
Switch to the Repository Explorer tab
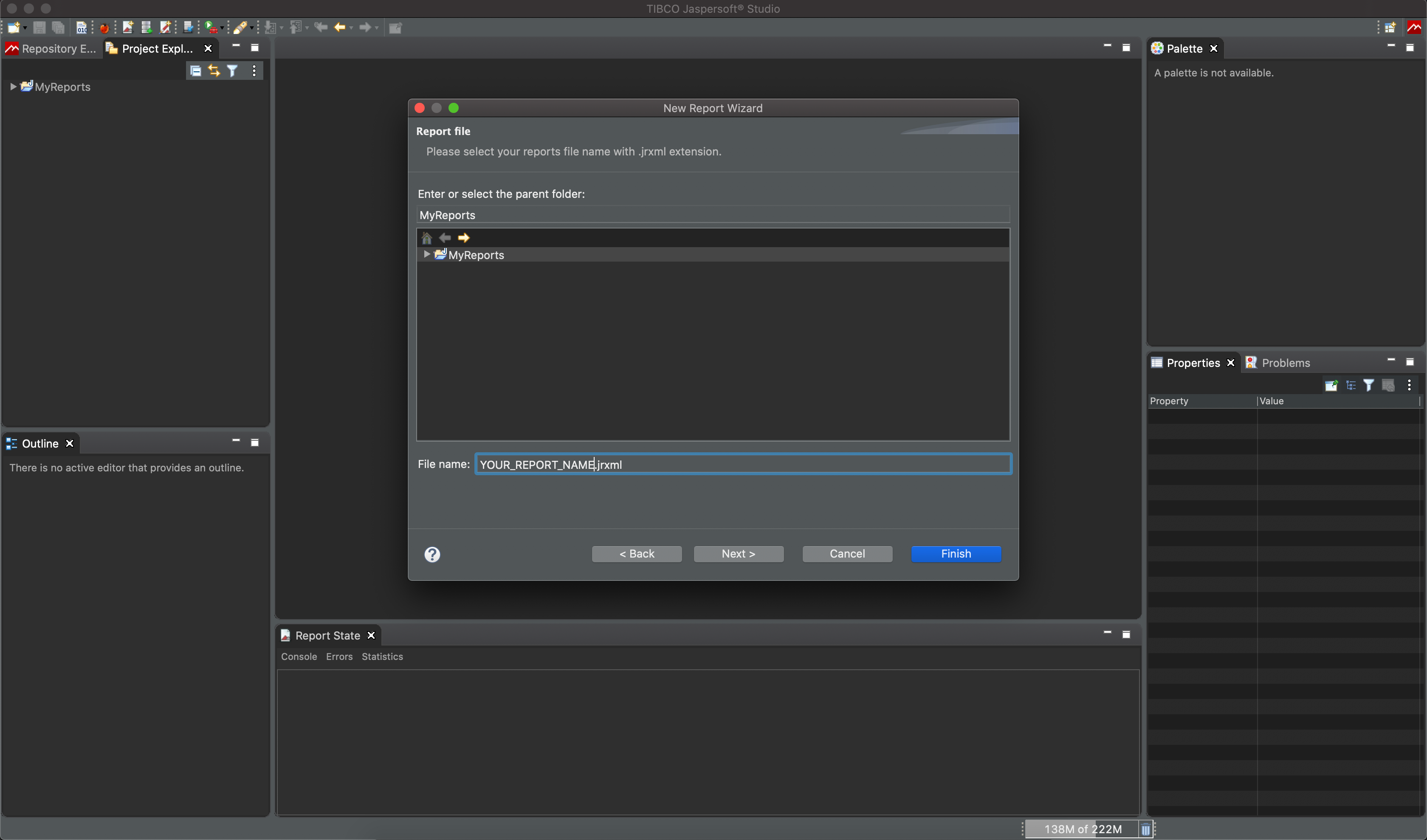[x=51, y=49]
